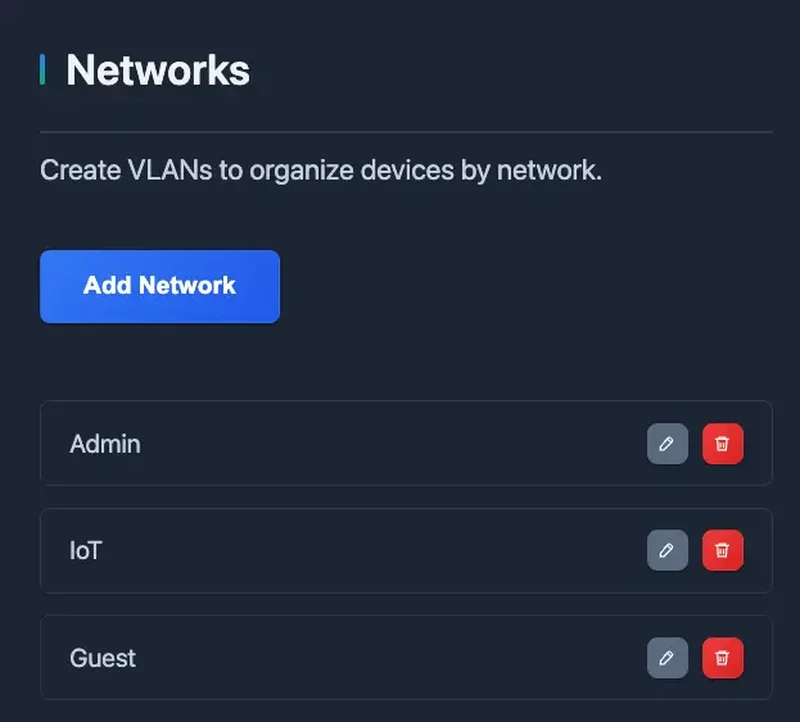Viewport: 800px width, 722px height.
Task: Click the Guest network name label
Action: 102,657
